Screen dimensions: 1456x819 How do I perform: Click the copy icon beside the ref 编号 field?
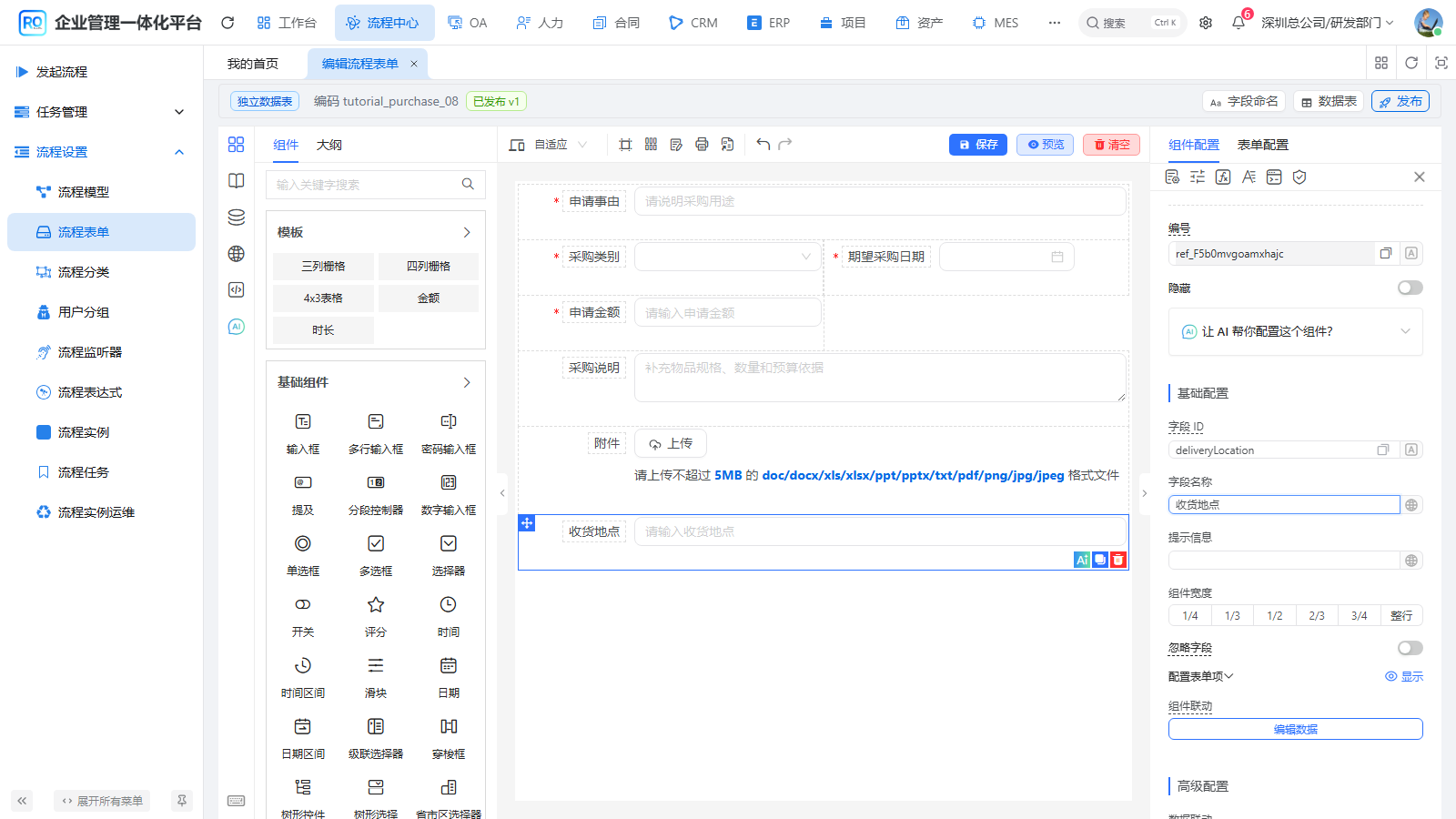click(1386, 253)
